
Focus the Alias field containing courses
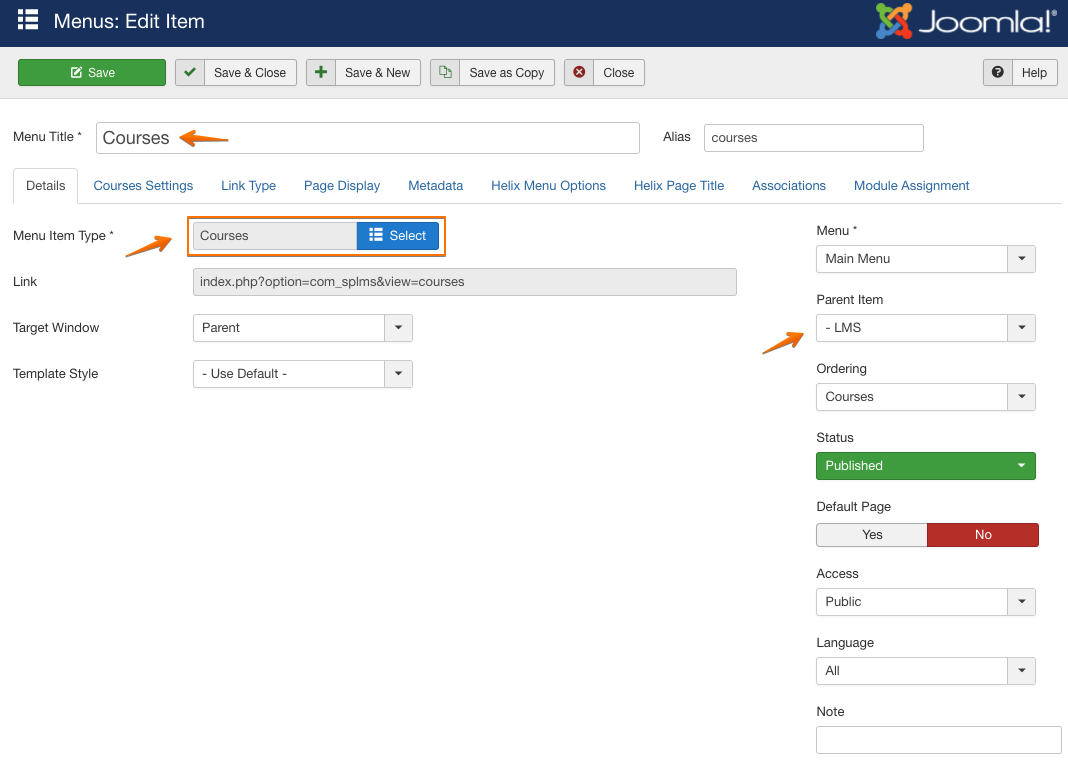point(814,138)
